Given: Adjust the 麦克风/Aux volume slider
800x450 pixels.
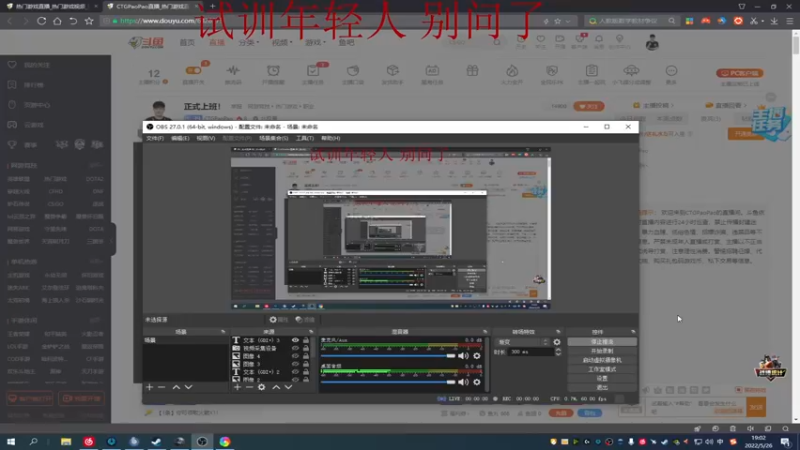Looking at the screenshot, I should click(x=388, y=356).
